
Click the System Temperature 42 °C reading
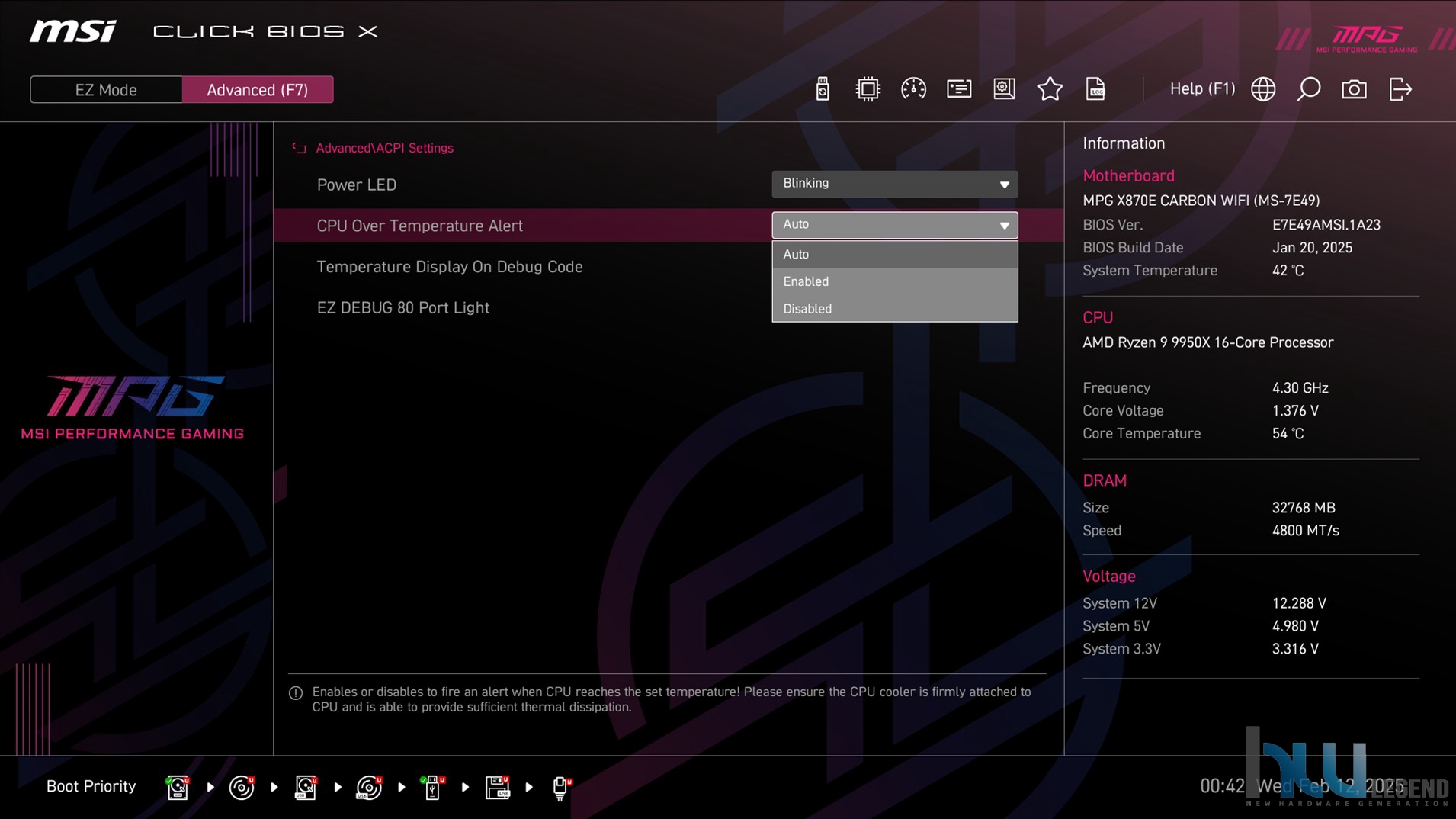(1288, 271)
